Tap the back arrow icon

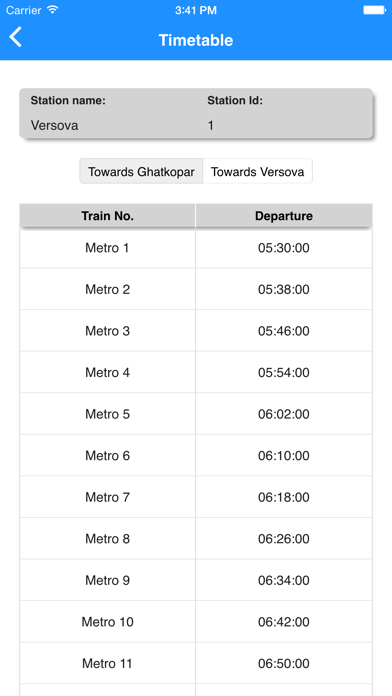(16, 37)
